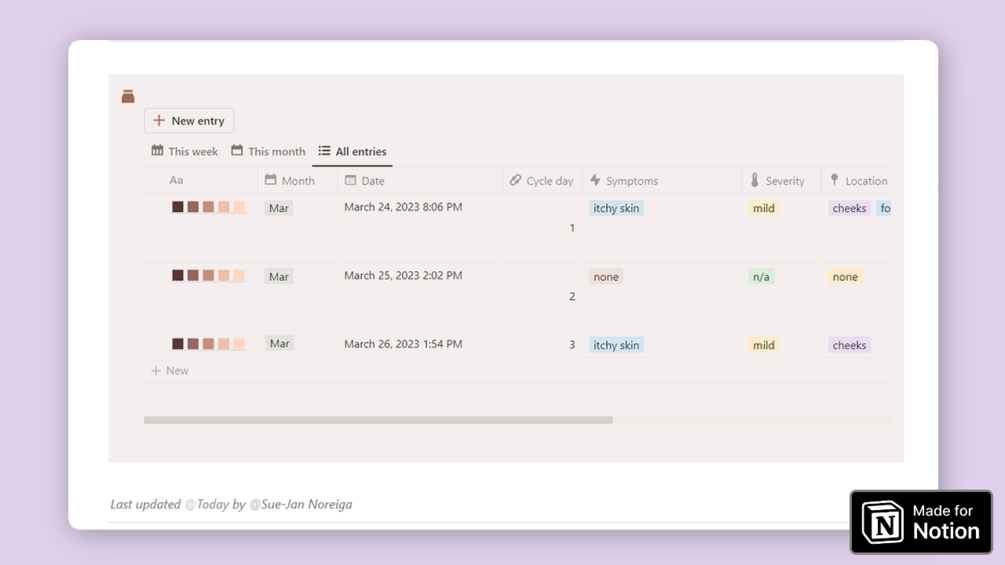The image size is (1005, 565).
Task: Click the Aa name column header
Action: pos(176,180)
